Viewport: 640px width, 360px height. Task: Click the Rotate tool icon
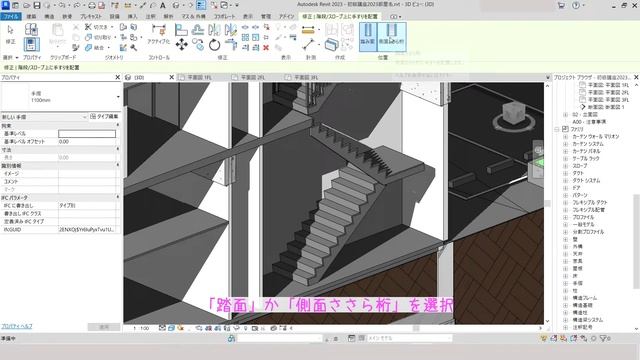(x=214, y=44)
